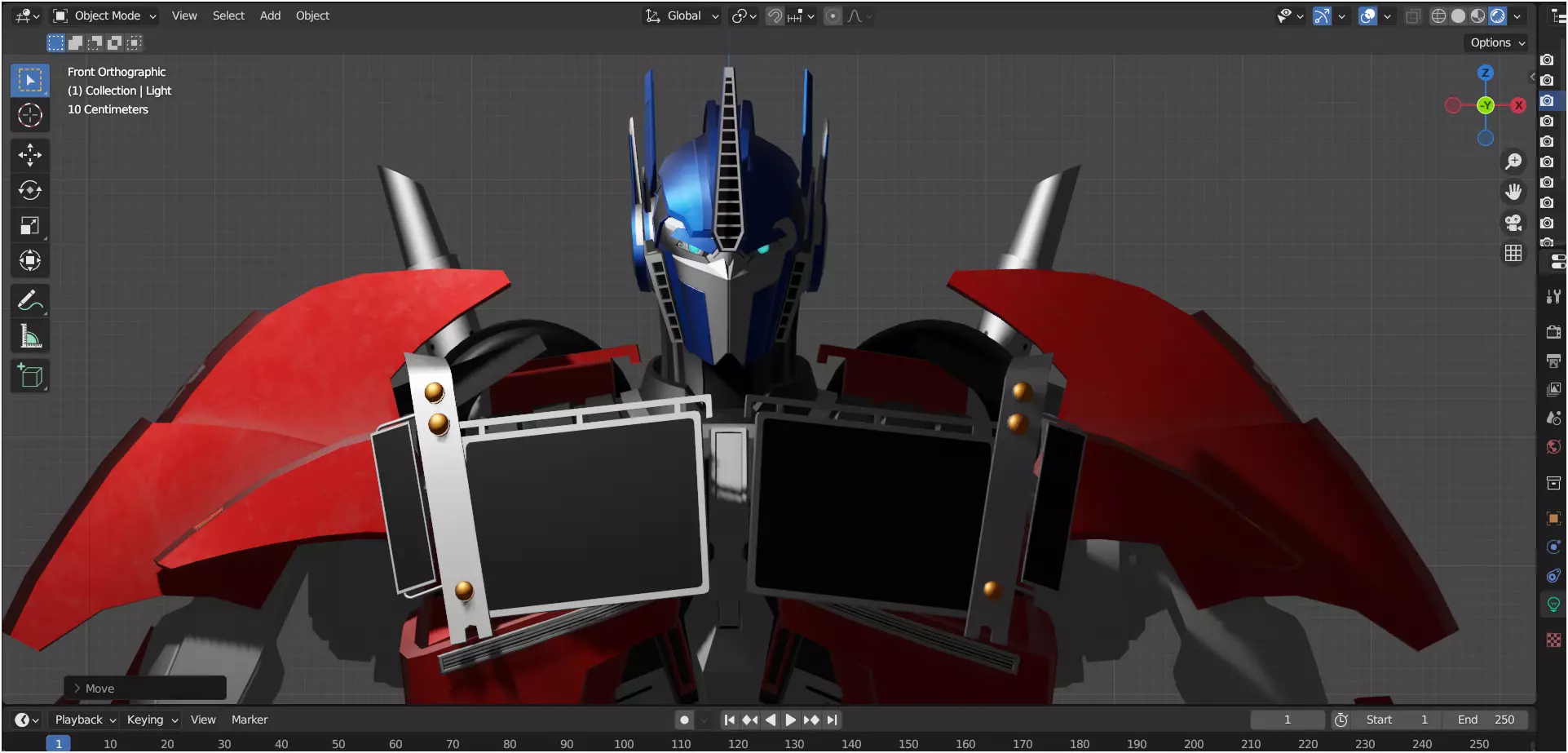Image resolution: width=1568 pixels, height=753 pixels.
Task: Open the Add menu
Action: 270,16
